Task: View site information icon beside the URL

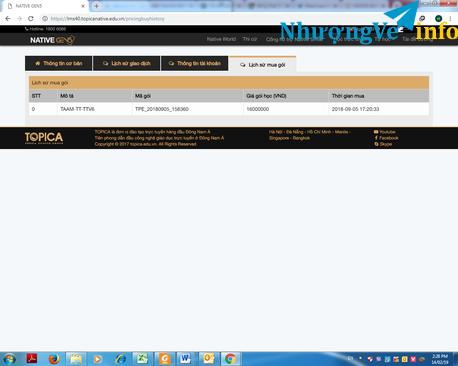Action: coord(45,19)
